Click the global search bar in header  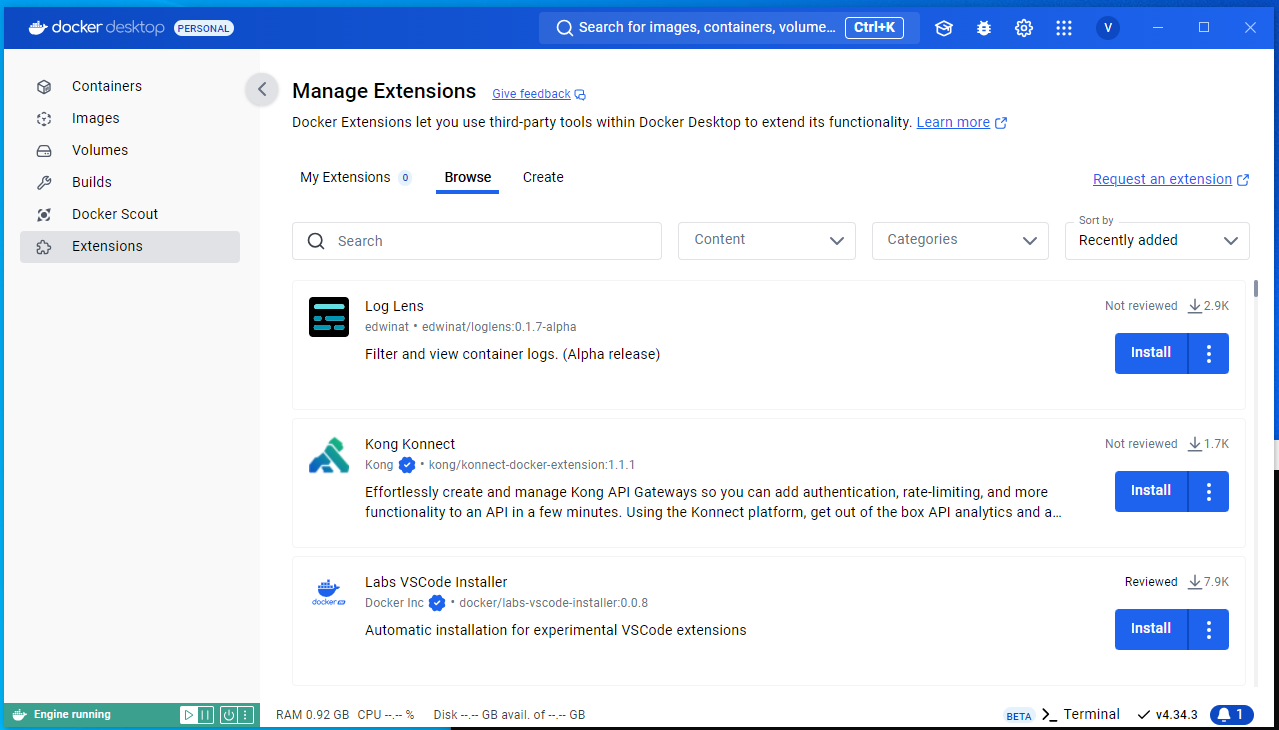point(728,28)
